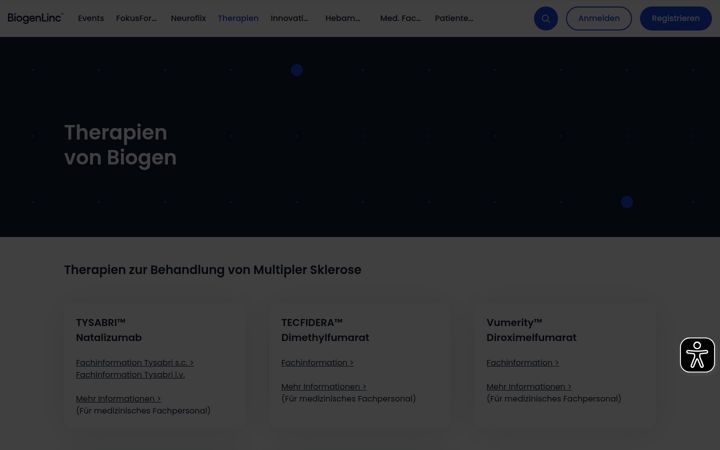Viewport: 720px width, 450px height.
Task: Open the Innovati... menu item
Action: coord(289,18)
